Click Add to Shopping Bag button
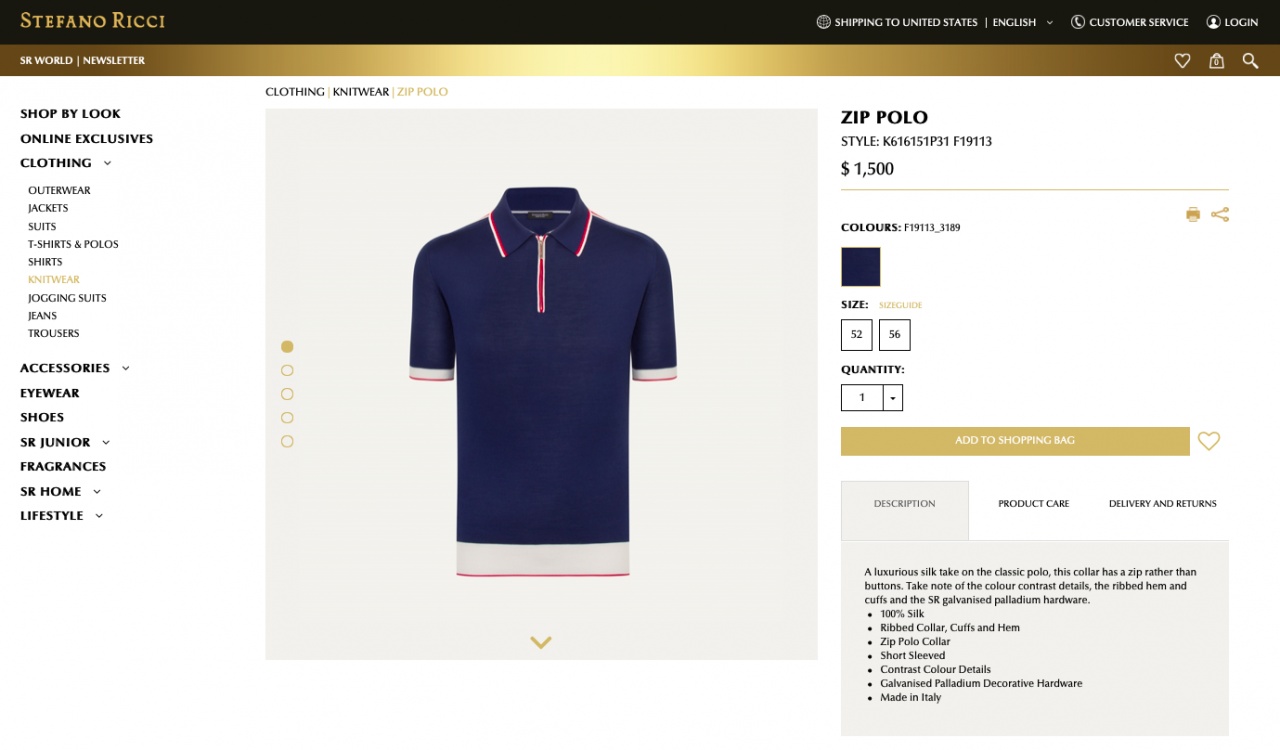The height and width of the screenshot is (750, 1280). [x=1015, y=441]
